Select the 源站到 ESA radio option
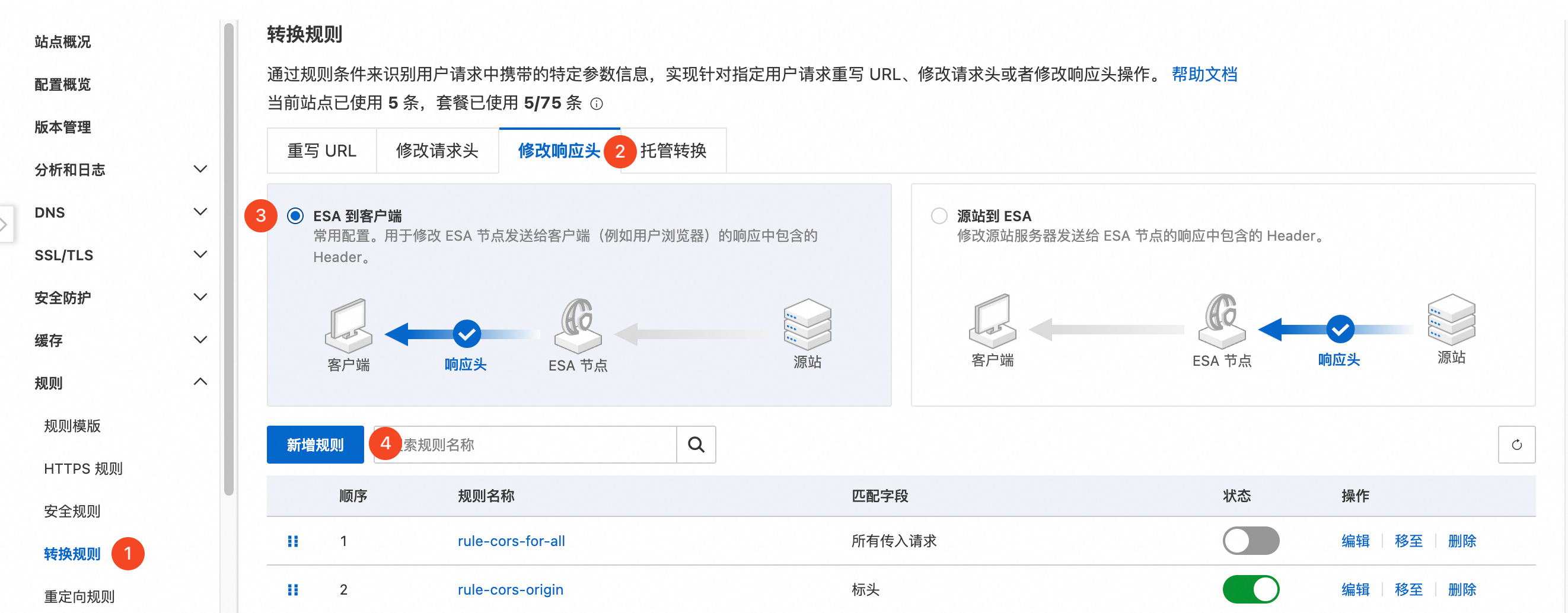 (939, 215)
